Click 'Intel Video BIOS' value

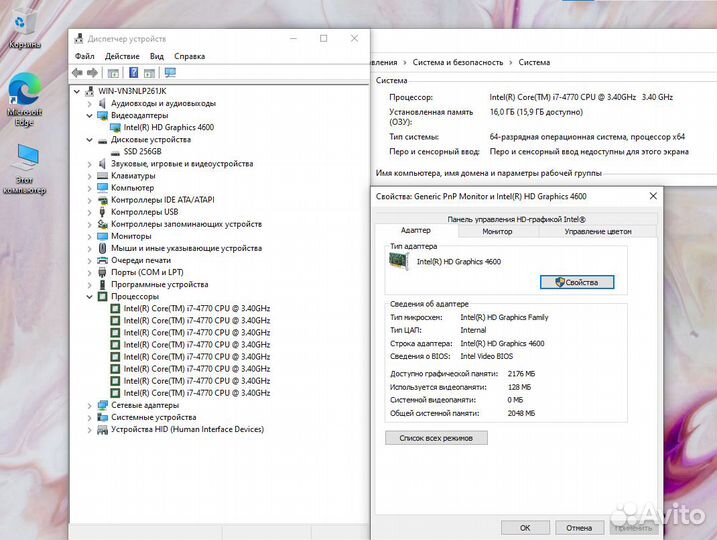pos(487,356)
